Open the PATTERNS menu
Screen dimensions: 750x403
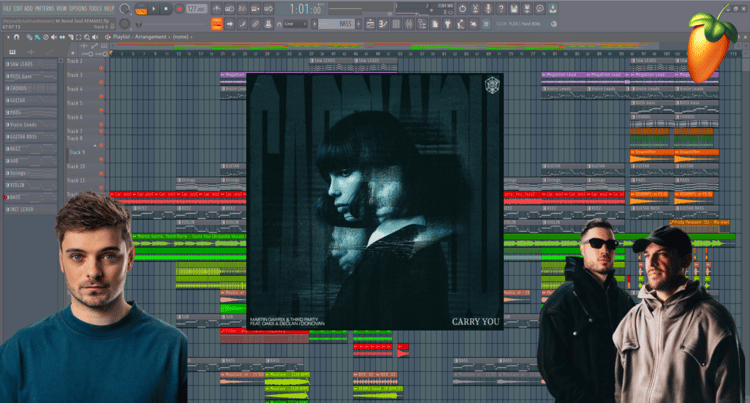45,9
